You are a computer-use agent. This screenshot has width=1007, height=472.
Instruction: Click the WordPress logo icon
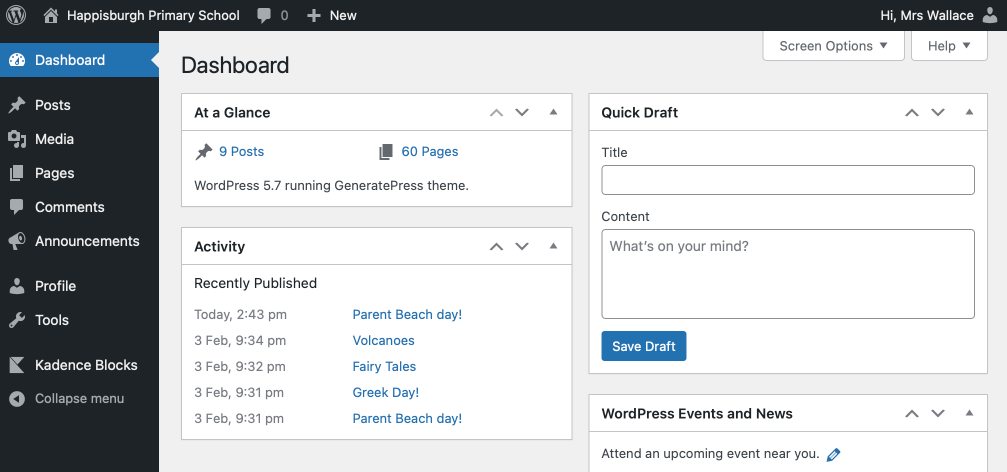[x=16, y=15]
